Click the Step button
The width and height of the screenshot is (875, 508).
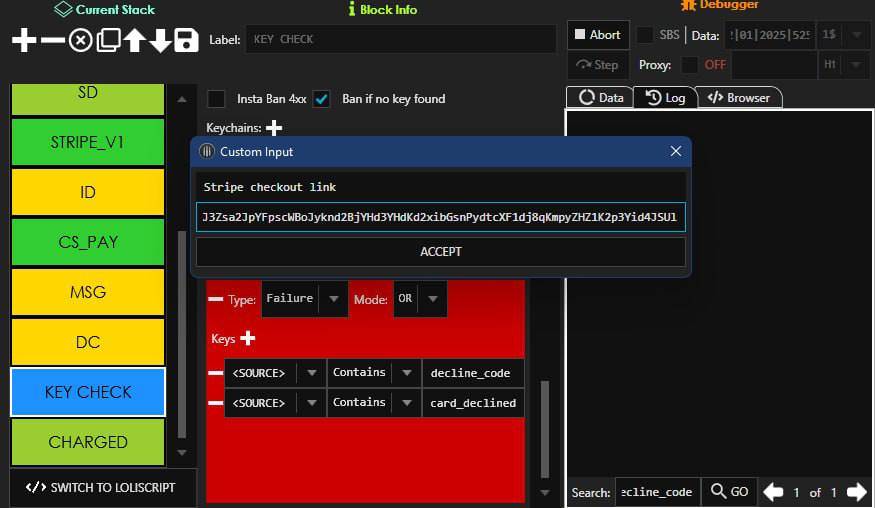click(x=598, y=65)
